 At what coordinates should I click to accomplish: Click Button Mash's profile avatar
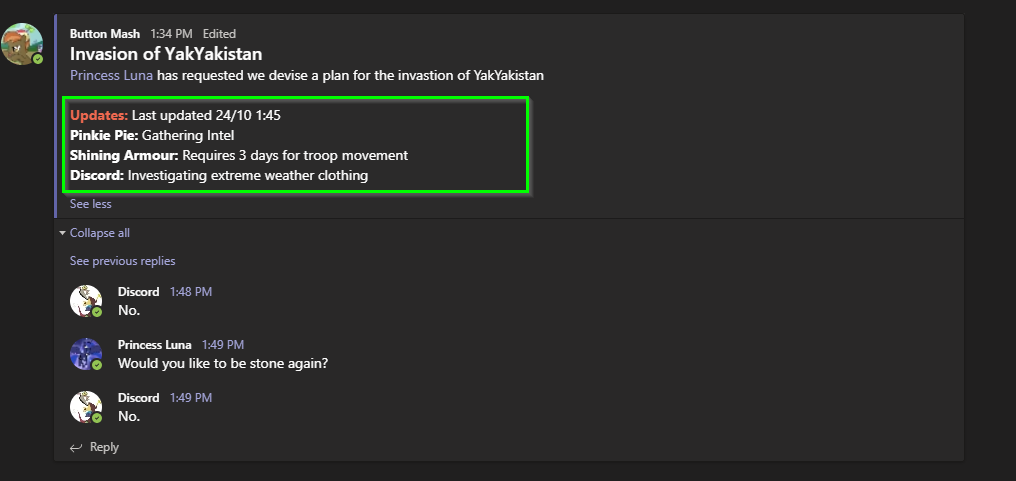pyautogui.click(x=22, y=43)
